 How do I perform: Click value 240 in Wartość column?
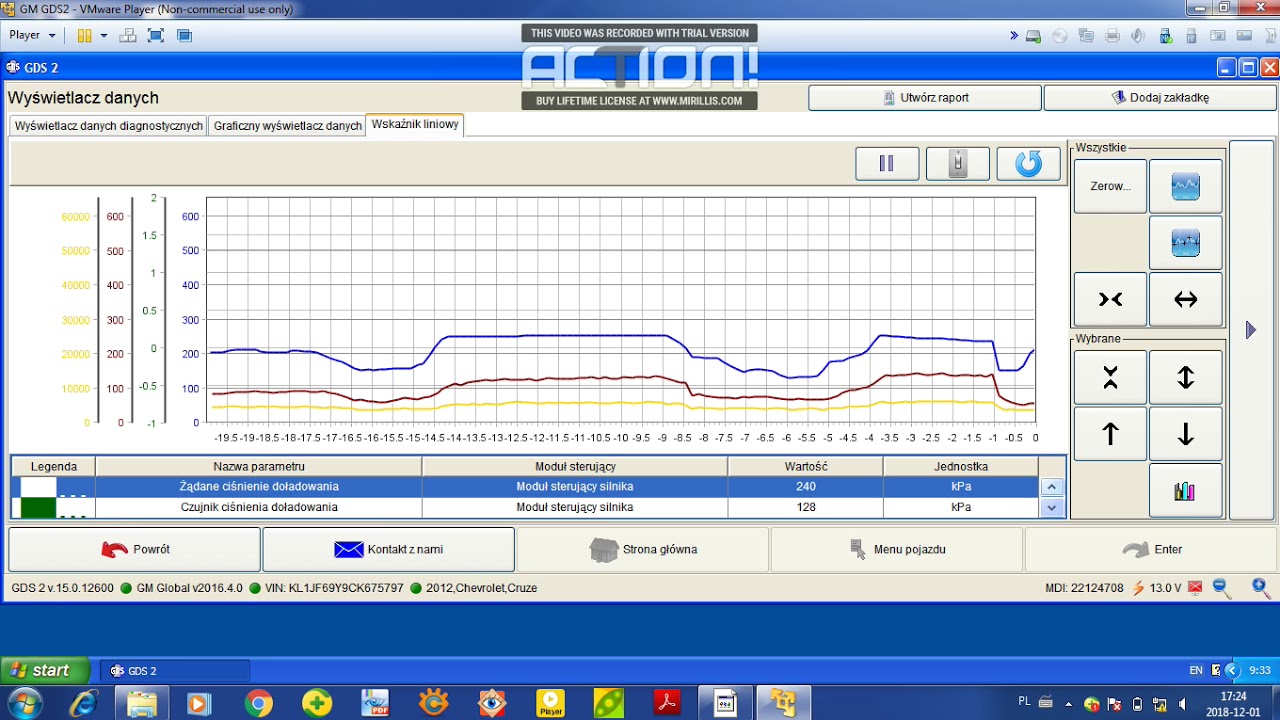pos(806,487)
